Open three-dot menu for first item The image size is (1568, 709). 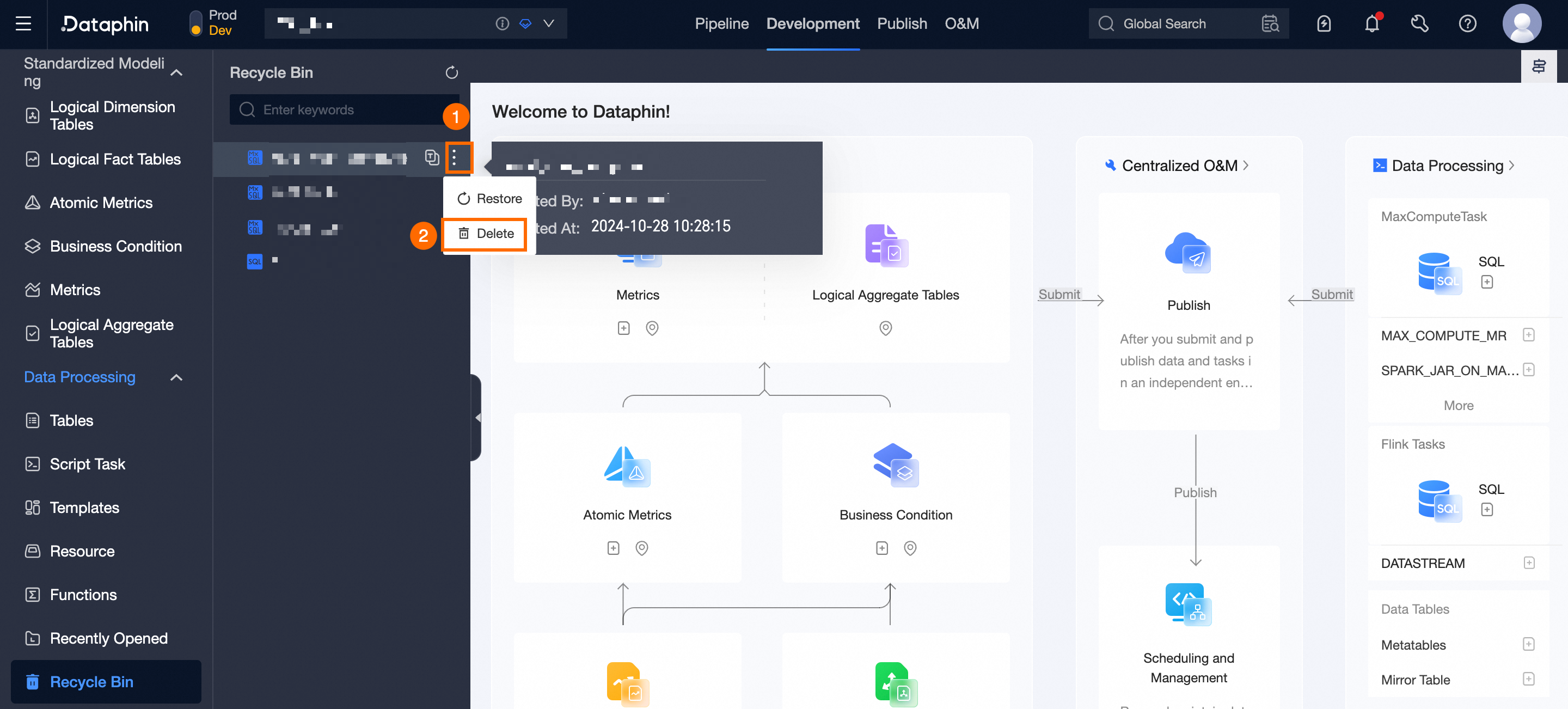pyautogui.click(x=454, y=157)
